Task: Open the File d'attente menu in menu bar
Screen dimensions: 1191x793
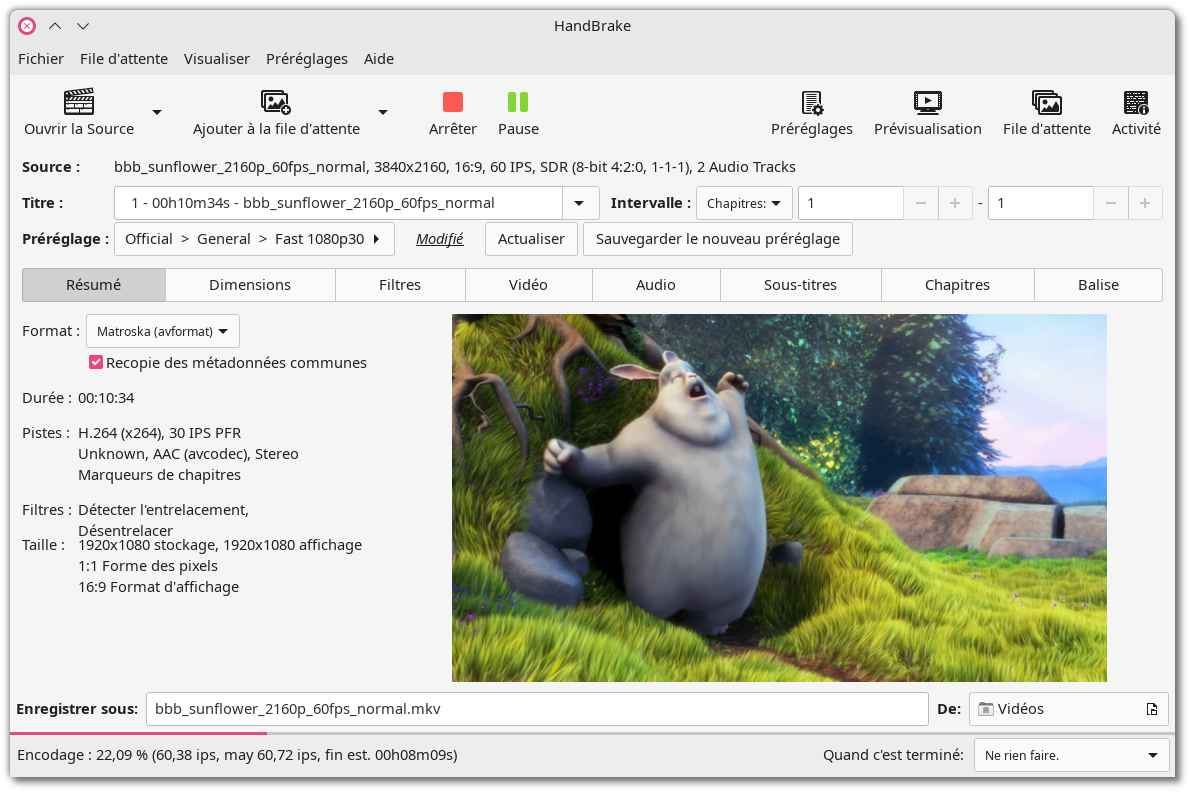Action: (124, 58)
